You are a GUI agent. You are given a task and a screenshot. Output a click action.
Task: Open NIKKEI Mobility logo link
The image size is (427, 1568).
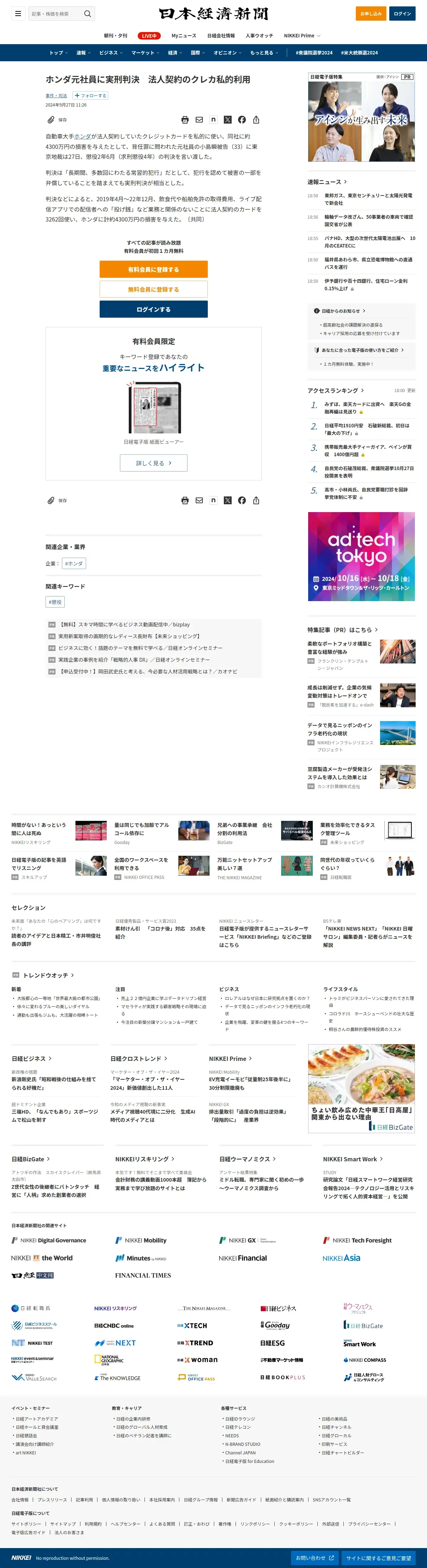point(141,1240)
